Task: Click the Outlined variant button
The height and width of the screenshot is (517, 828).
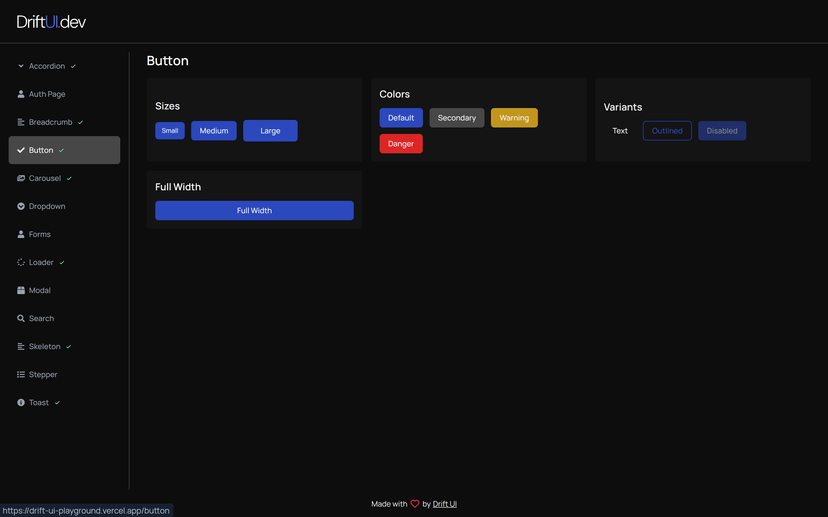Action: click(667, 130)
